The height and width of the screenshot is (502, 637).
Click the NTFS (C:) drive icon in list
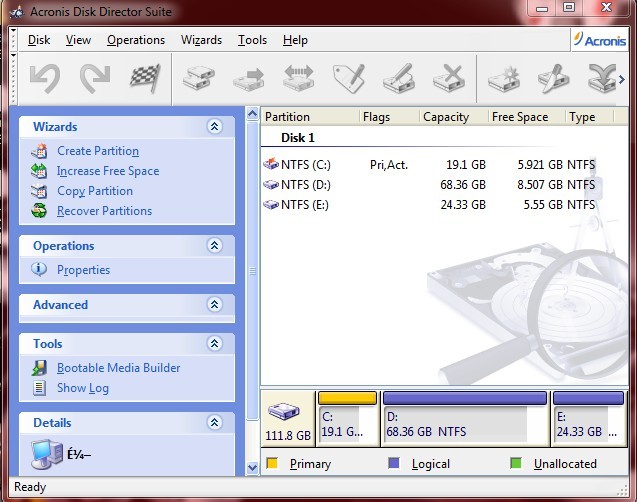(271, 164)
